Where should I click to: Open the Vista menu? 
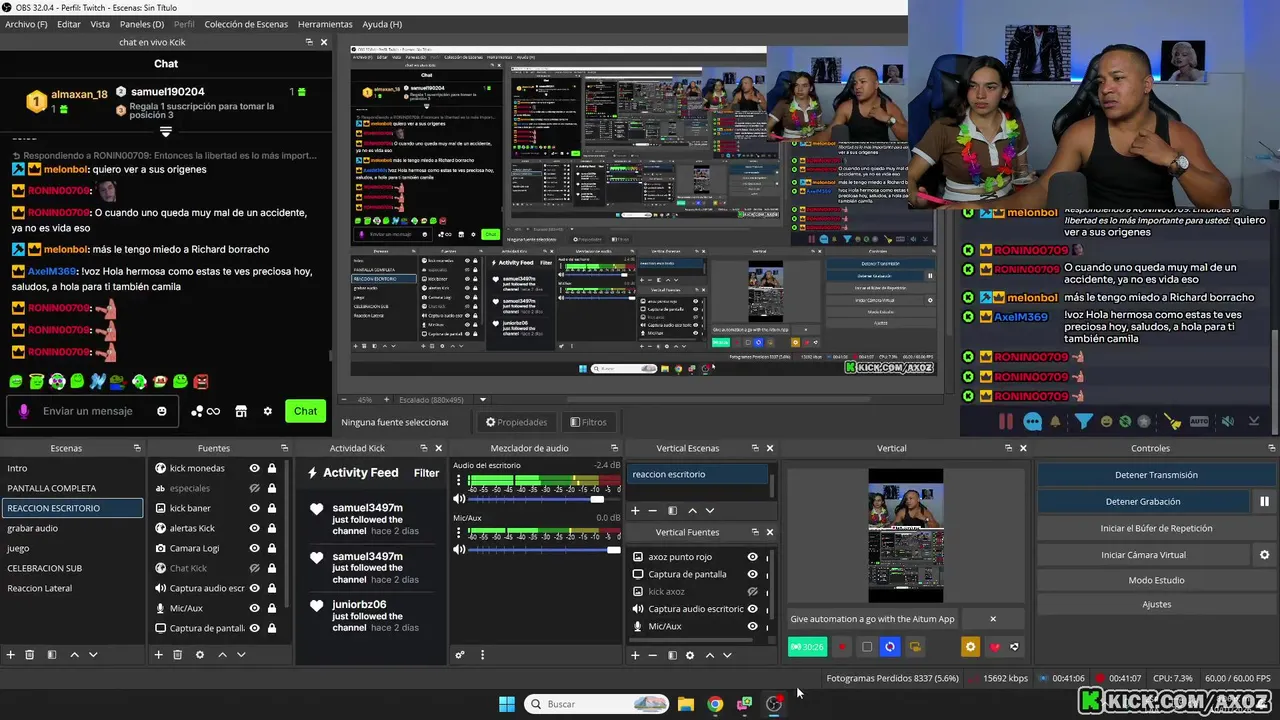click(100, 24)
